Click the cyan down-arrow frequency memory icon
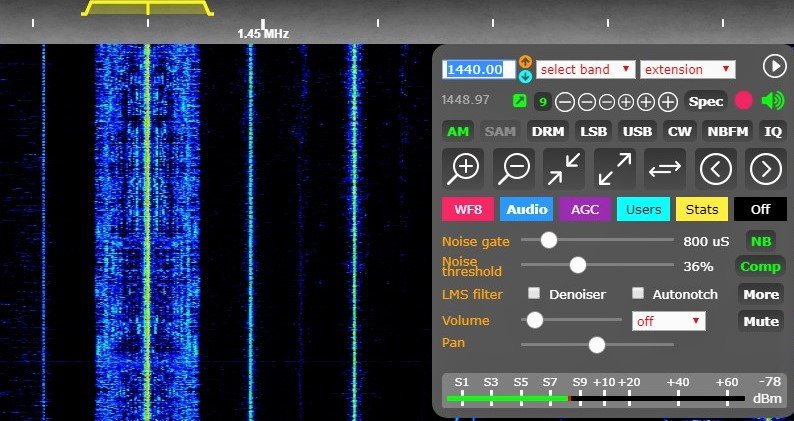794x421 pixels. (x=526, y=76)
